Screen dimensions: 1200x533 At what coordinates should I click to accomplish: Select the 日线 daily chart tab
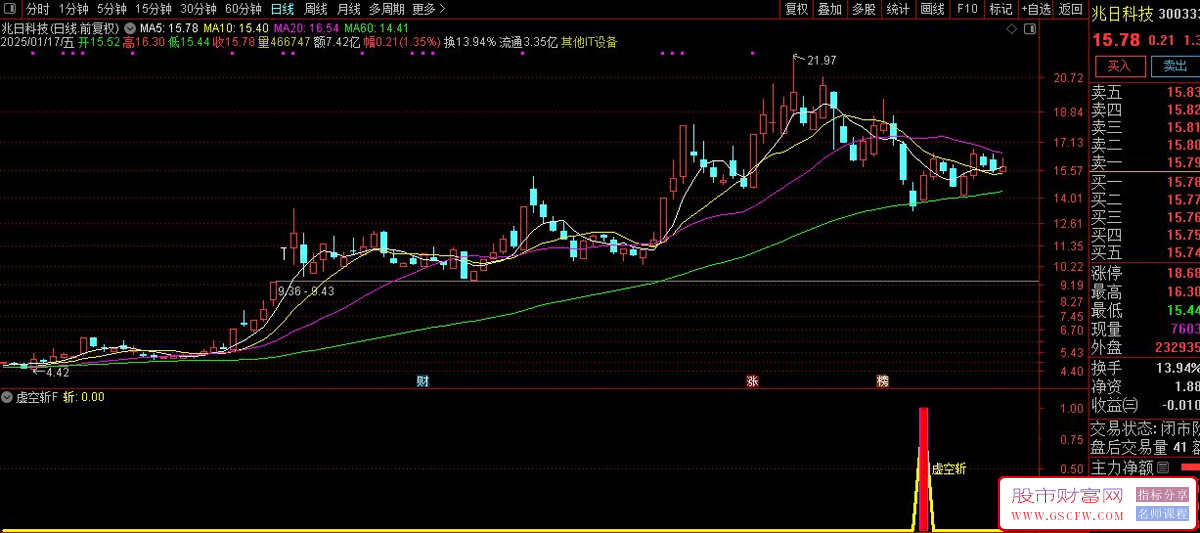(x=282, y=9)
